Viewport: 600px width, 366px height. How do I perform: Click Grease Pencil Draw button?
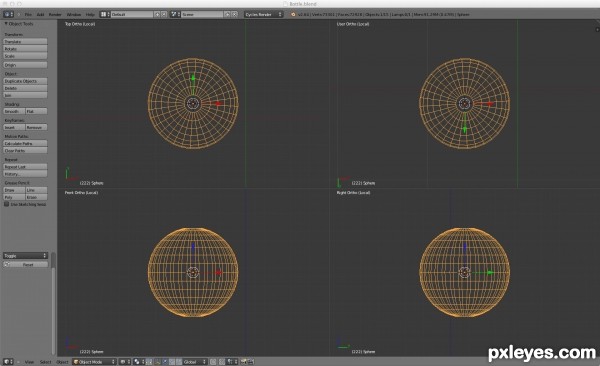pyautogui.click(x=14, y=190)
